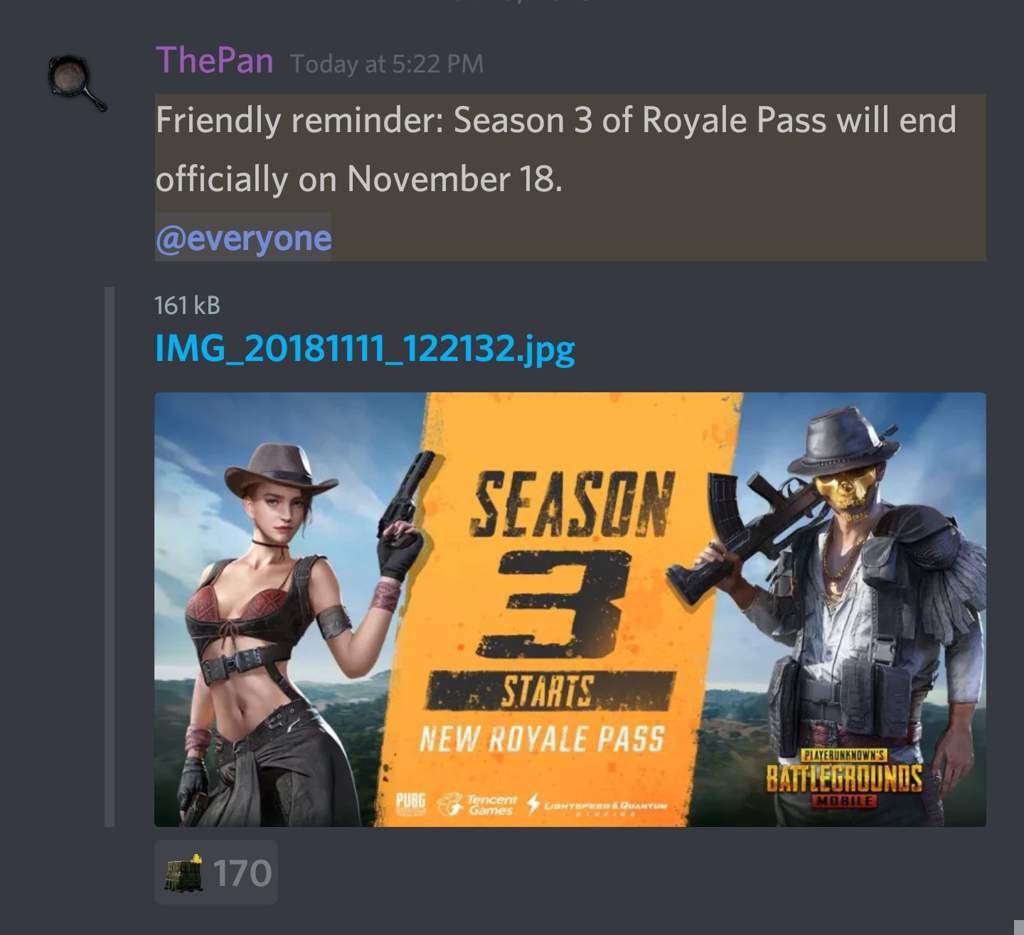Screen dimensions: 1024x935
Task: Click the revolver held by the cowgirl
Action: 405,496
